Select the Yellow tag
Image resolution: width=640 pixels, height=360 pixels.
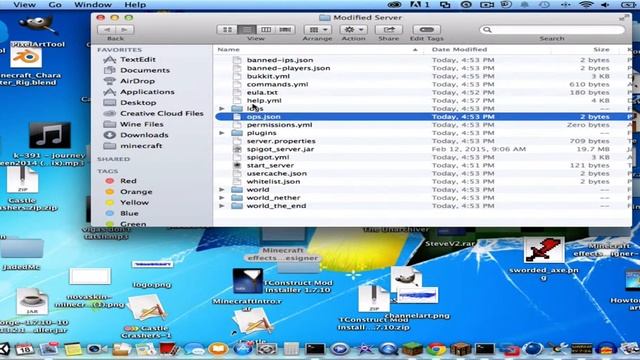[x=134, y=202]
